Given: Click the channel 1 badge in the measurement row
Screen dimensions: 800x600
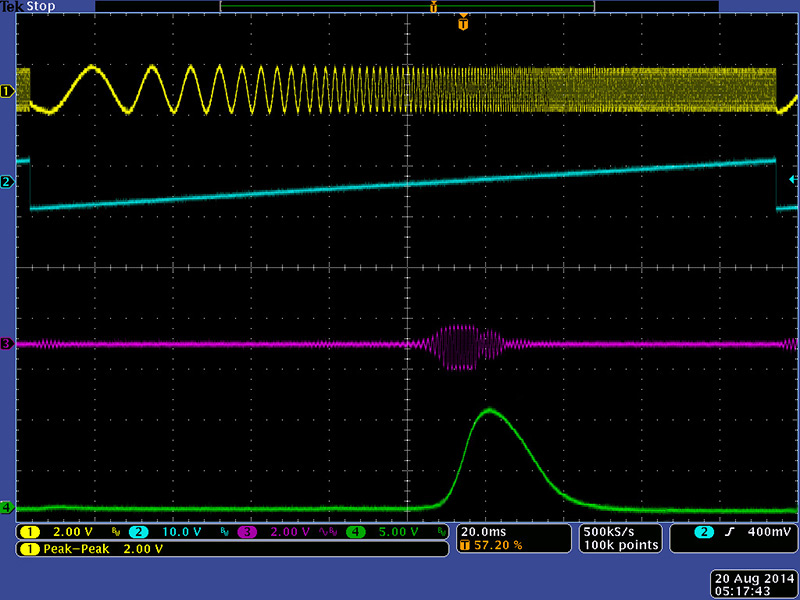Looking at the screenshot, I should [30, 549].
